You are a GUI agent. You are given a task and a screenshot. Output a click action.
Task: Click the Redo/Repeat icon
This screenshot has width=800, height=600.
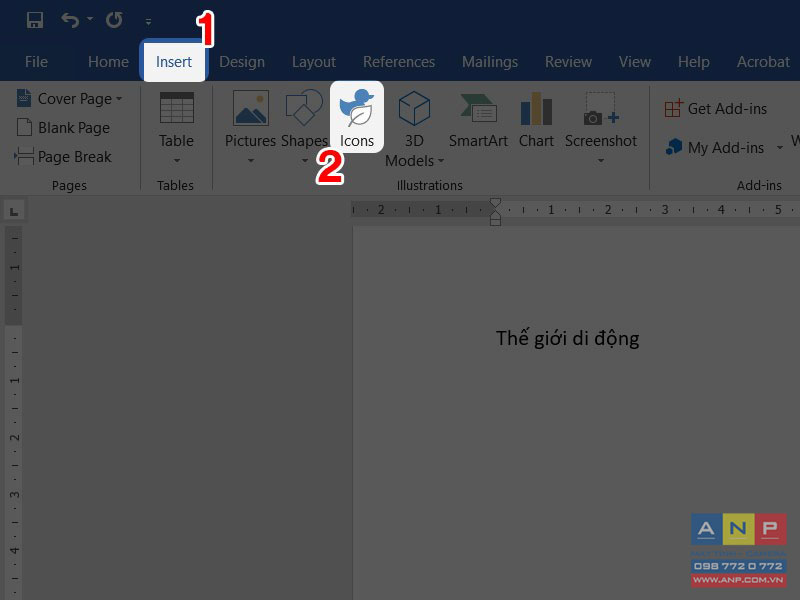[x=114, y=20]
